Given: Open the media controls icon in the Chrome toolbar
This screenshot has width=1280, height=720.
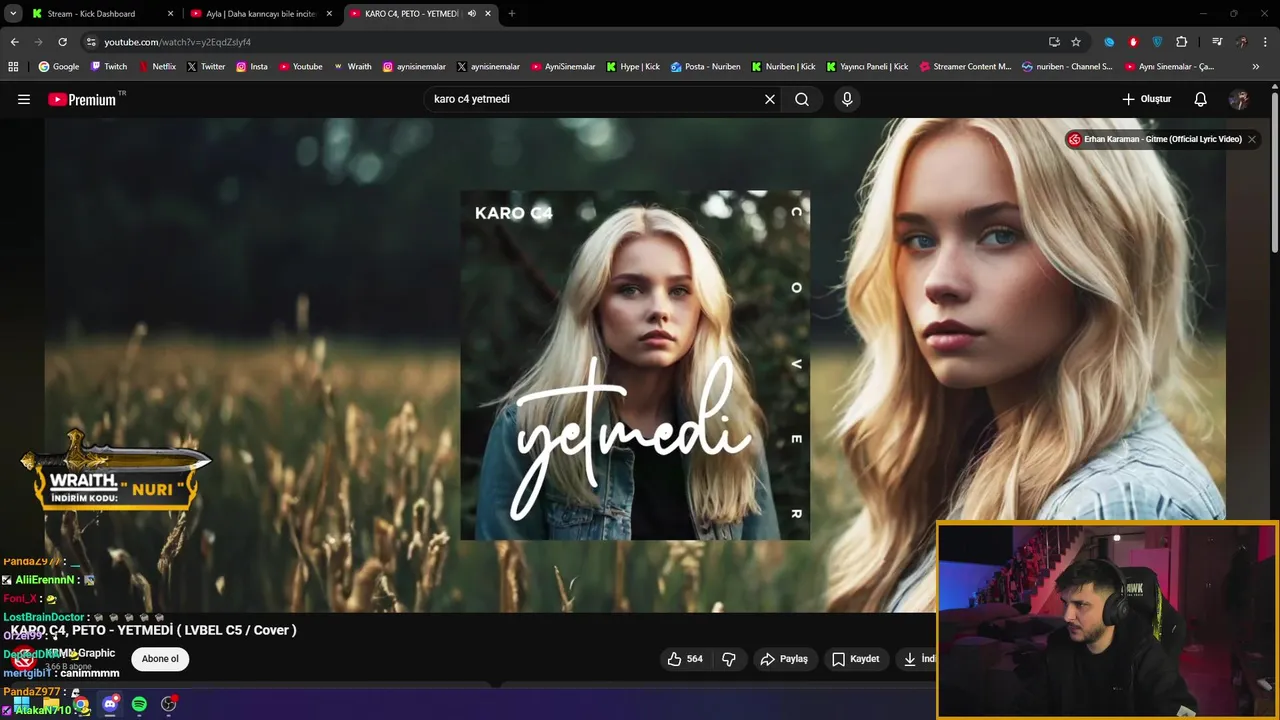Looking at the screenshot, I should click(x=1217, y=42).
